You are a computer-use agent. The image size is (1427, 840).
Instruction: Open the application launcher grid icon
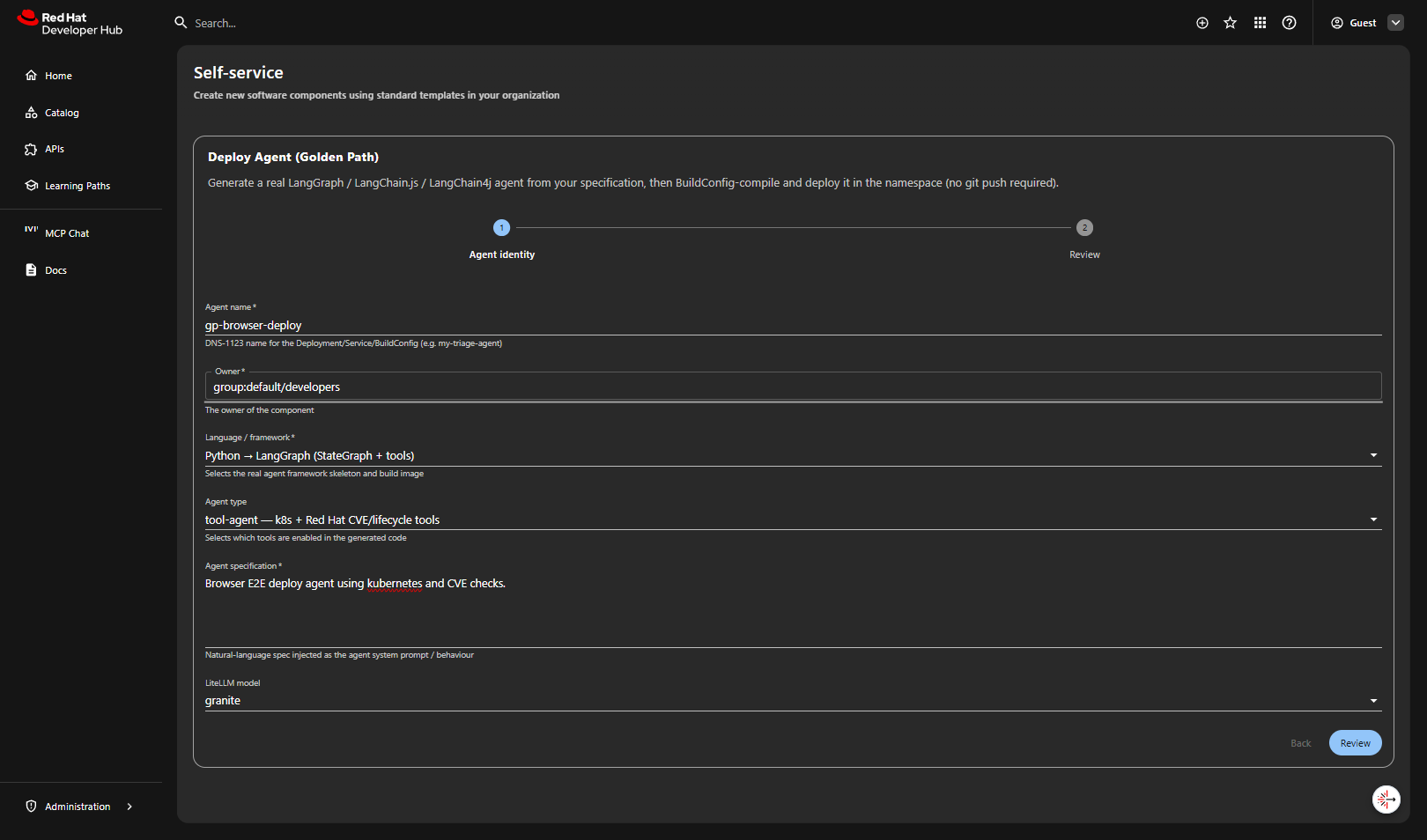click(1261, 23)
